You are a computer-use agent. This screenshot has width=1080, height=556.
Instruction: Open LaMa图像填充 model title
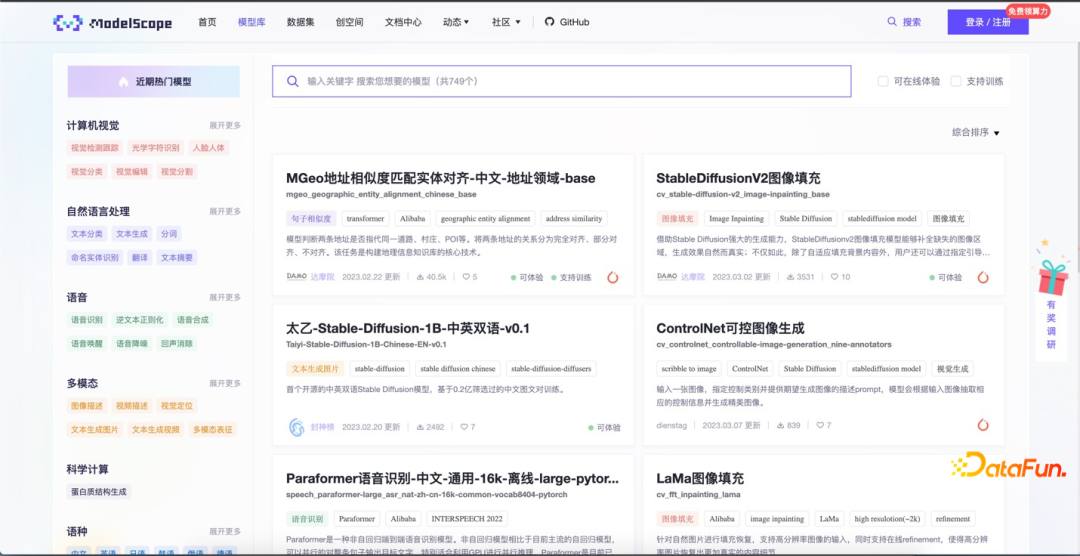(x=700, y=479)
